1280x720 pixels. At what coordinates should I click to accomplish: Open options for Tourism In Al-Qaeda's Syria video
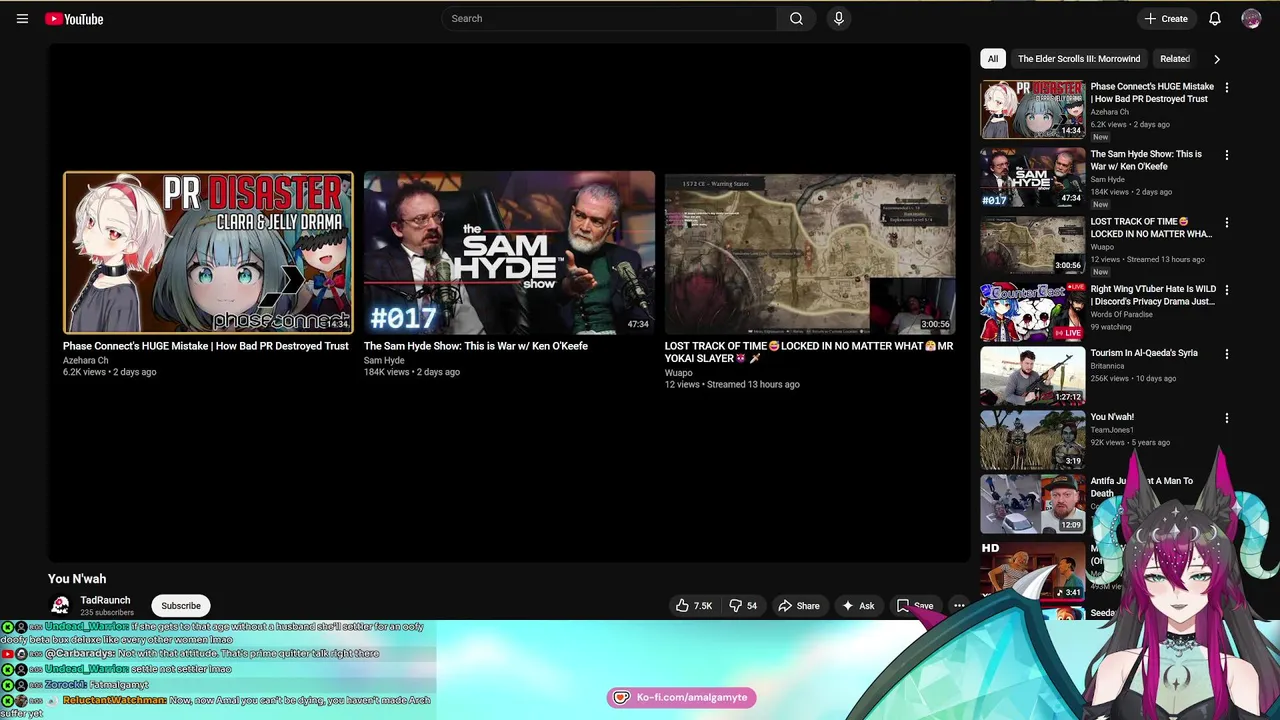(1226, 354)
